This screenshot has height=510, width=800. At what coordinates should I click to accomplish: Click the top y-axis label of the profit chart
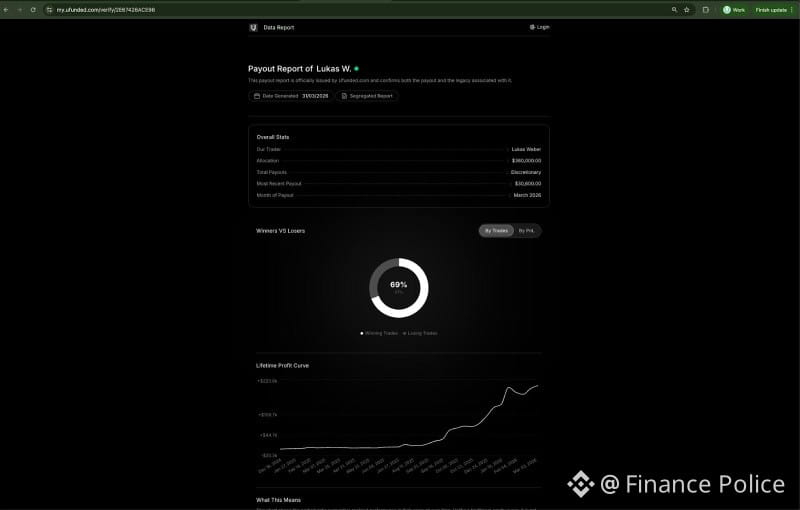(x=267, y=381)
